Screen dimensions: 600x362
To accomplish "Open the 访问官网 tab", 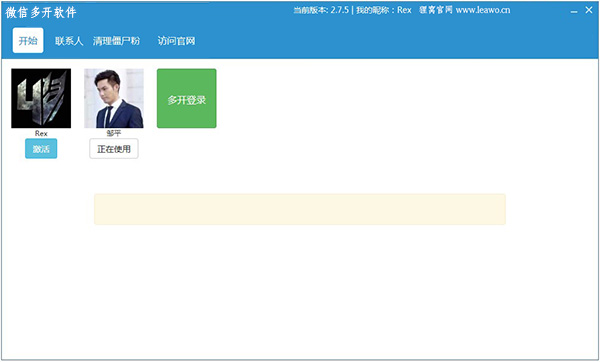I will click(176, 41).
